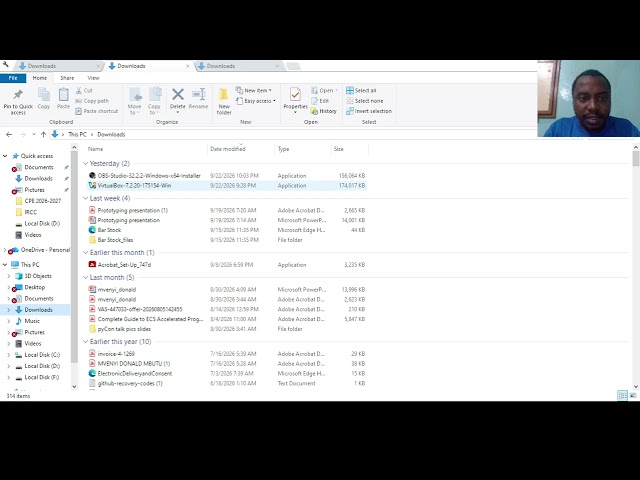Collapse the Last week group

pos(85,198)
